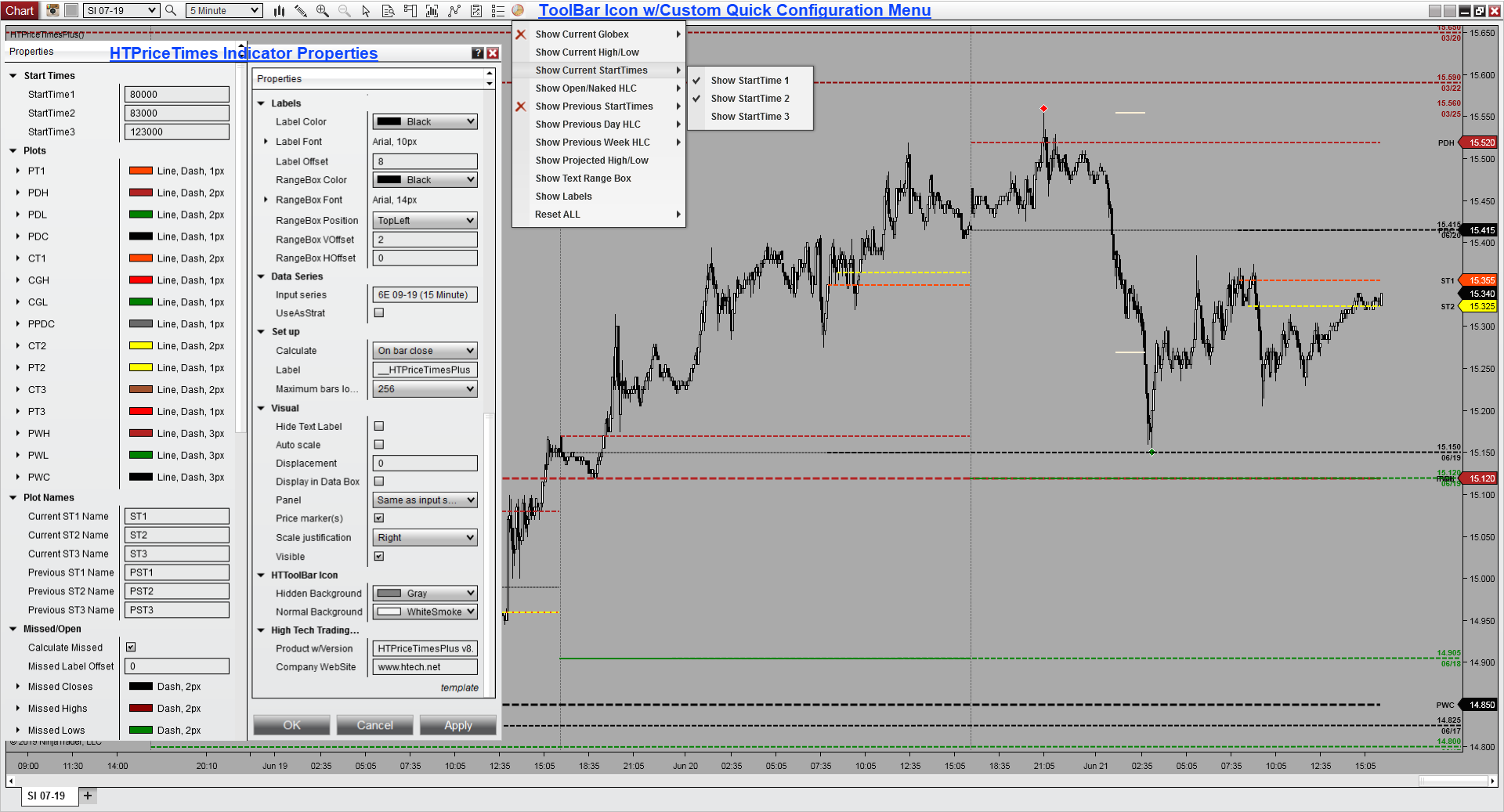The height and width of the screenshot is (812, 1504).
Task: Open the SI 07-19 instrument dropdown
Action: point(121,10)
